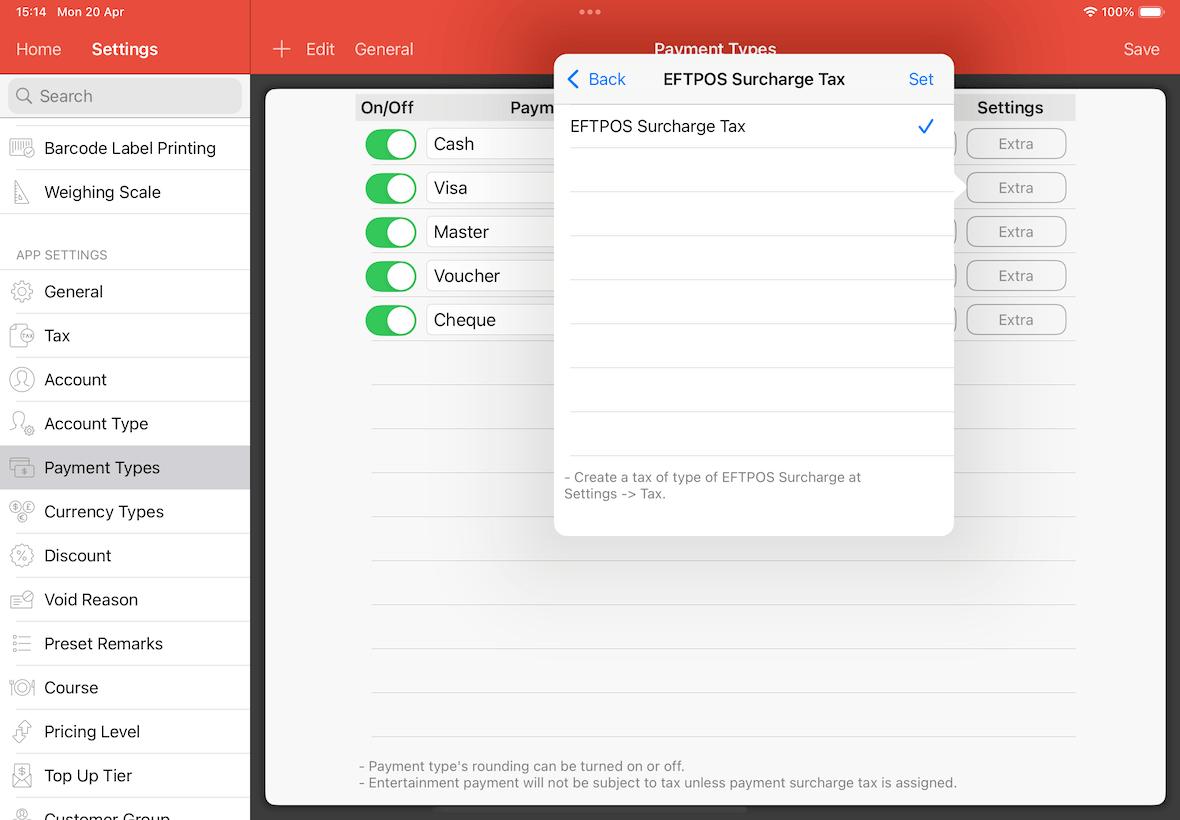Click the Preset Remarks list icon
This screenshot has height=820, width=1180.
coord(22,644)
